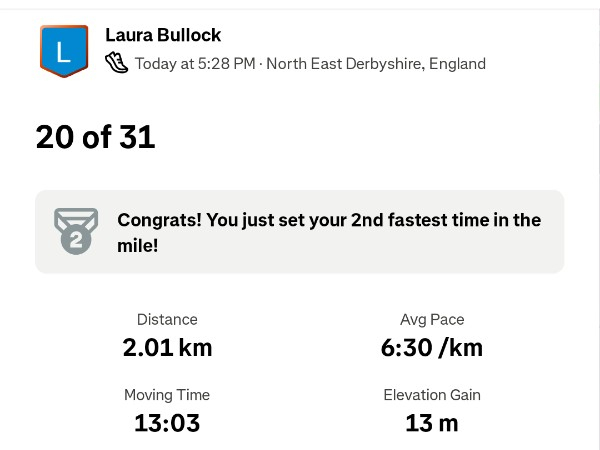Tap the blue L profile avatar
This screenshot has height=450, width=600.
coord(64,51)
